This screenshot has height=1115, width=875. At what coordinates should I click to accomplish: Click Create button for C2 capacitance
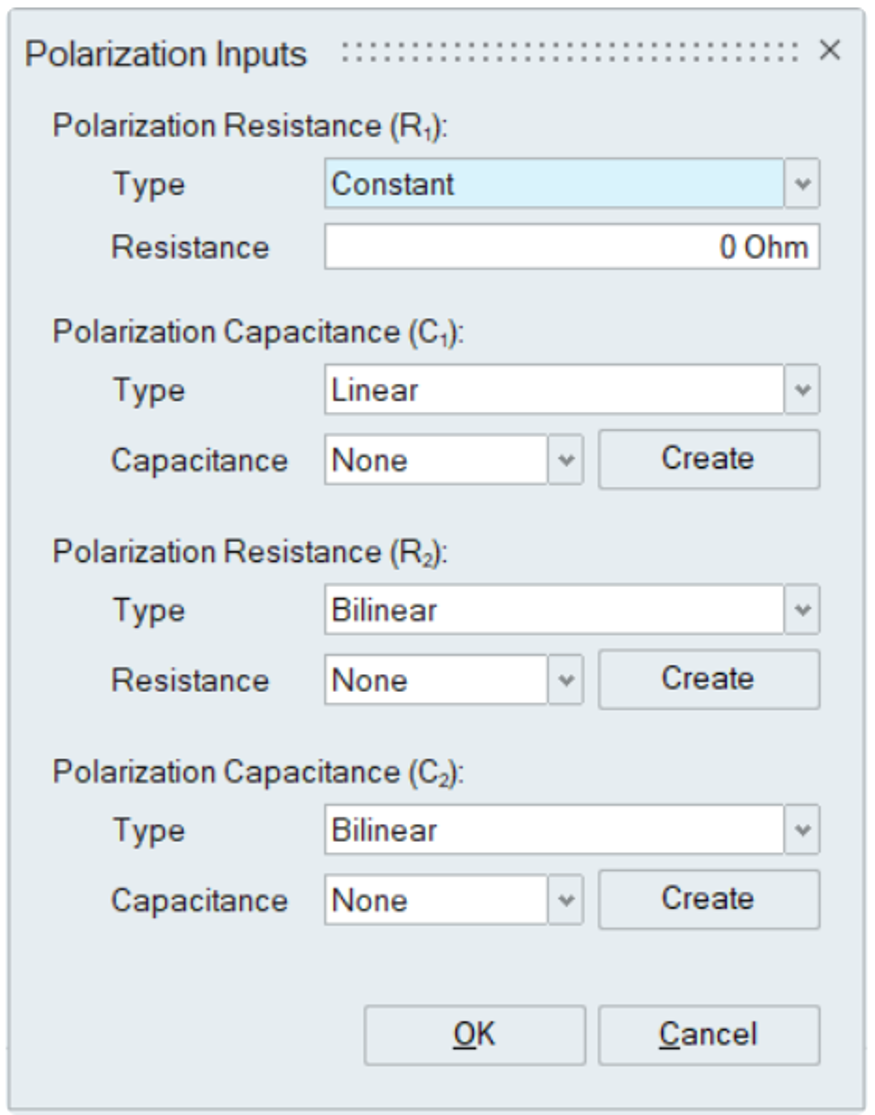[708, 899]
